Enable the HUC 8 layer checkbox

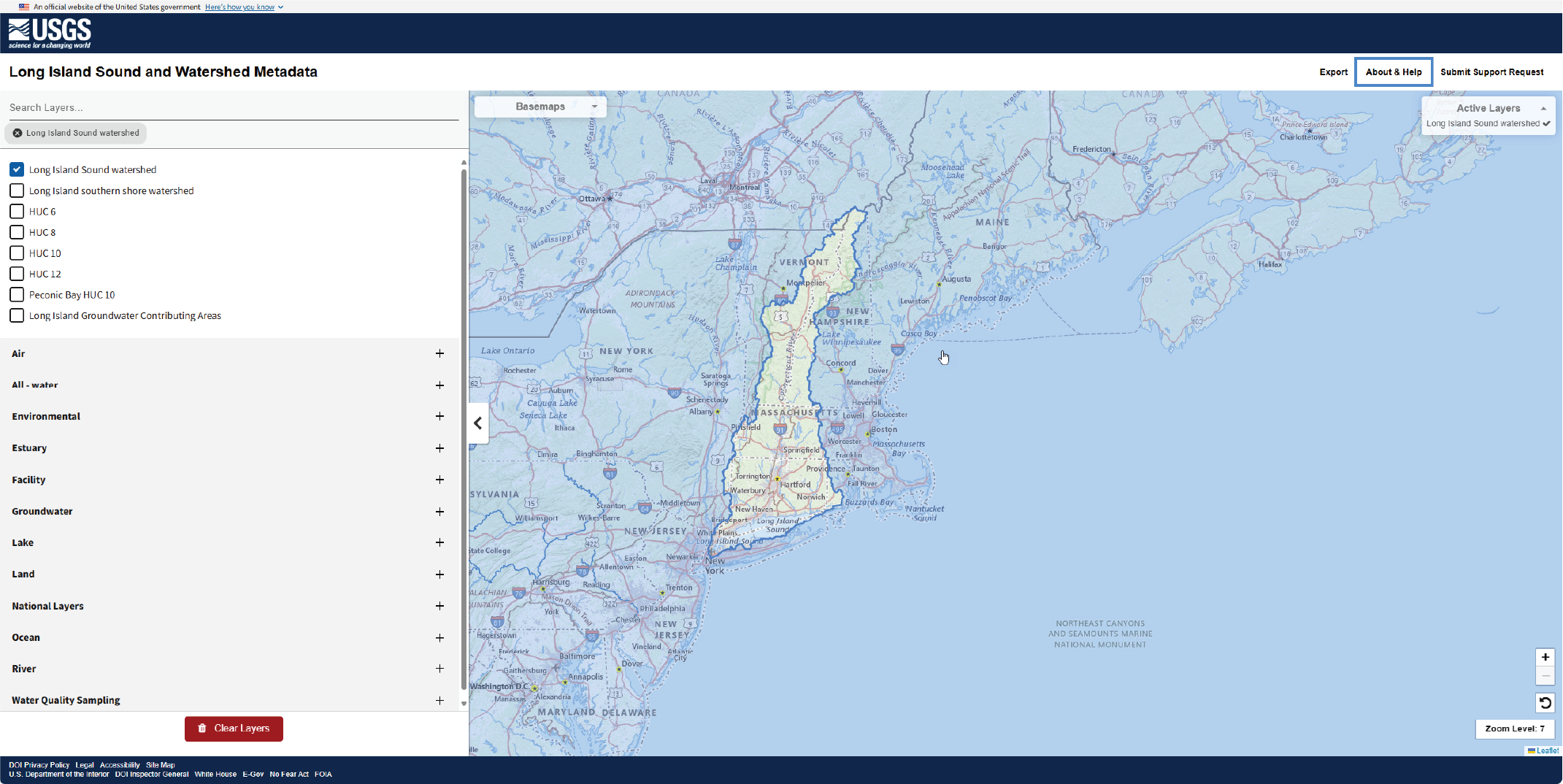17,232
